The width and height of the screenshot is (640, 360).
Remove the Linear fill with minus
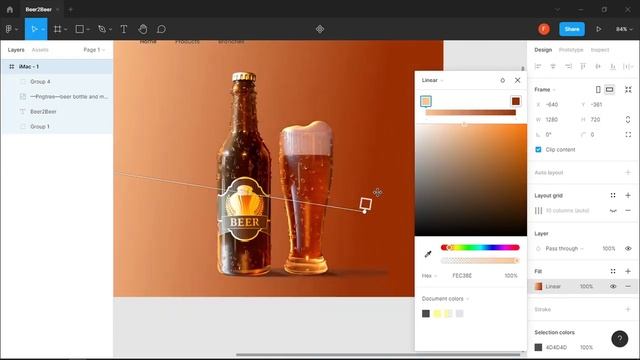628,287
